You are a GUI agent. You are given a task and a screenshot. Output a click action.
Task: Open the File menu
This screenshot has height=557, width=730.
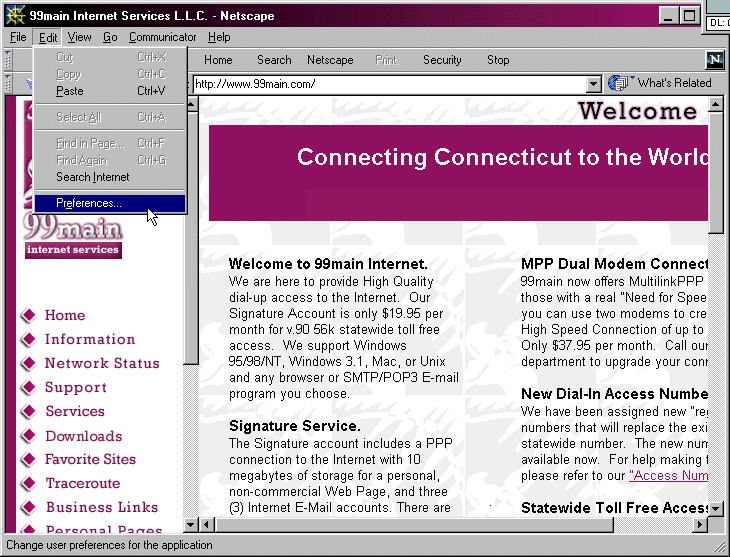(x=18, y=37)
